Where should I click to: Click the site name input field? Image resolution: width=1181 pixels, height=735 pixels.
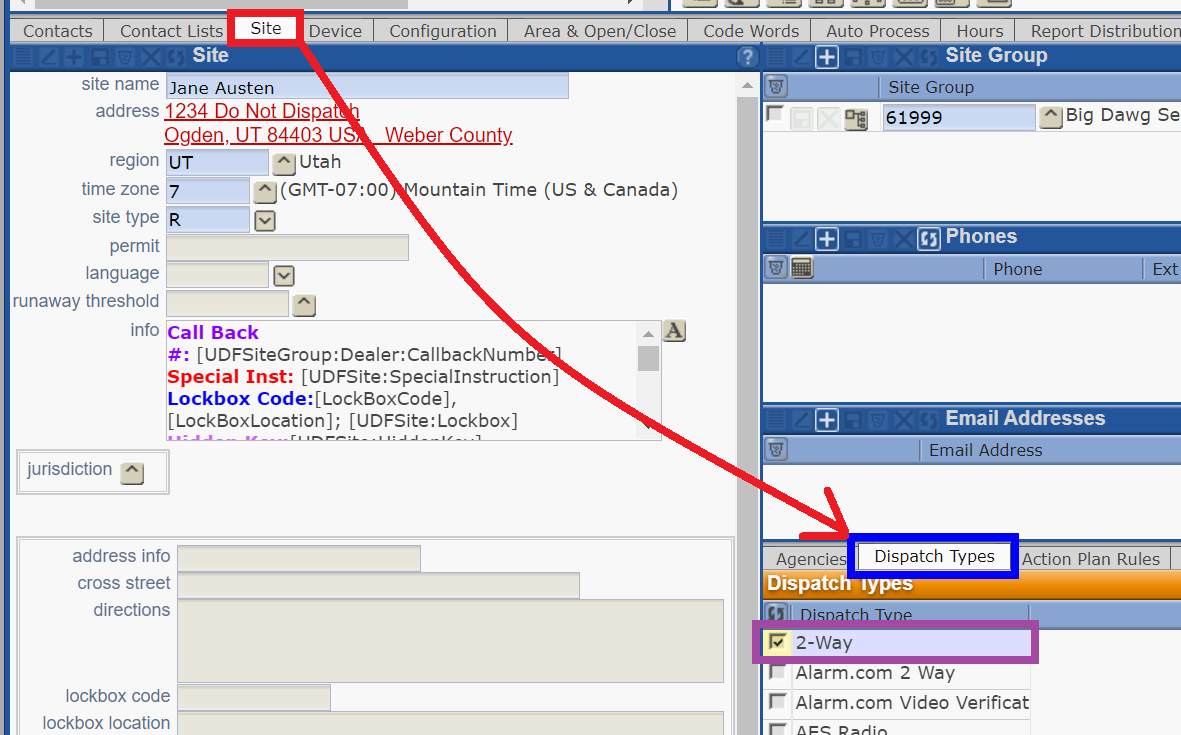pos(367,87)
